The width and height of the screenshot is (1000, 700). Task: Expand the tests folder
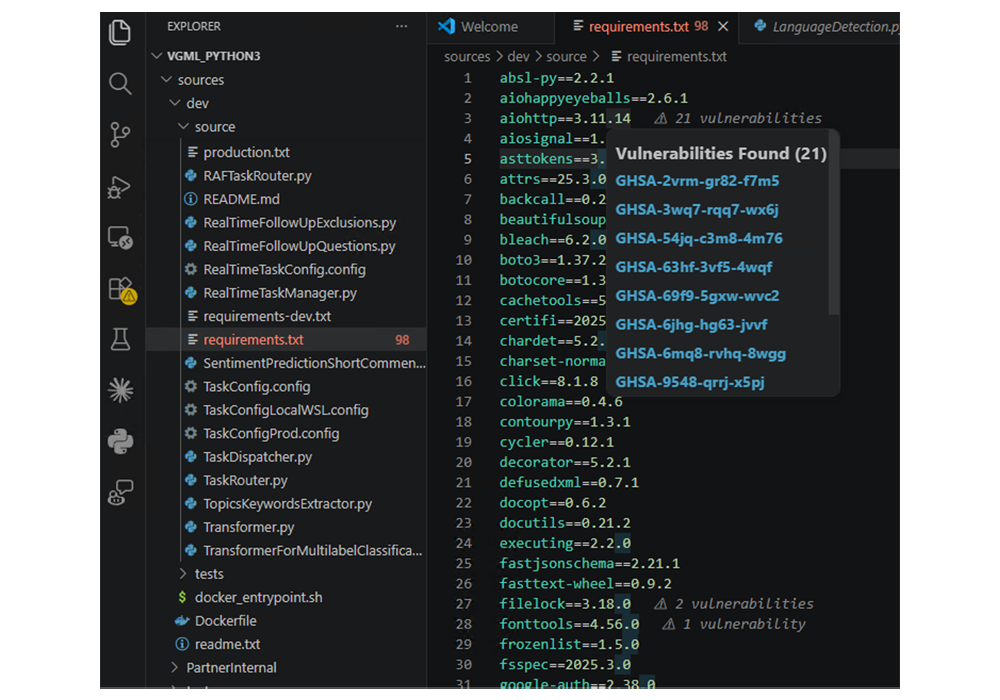[184, 574]
